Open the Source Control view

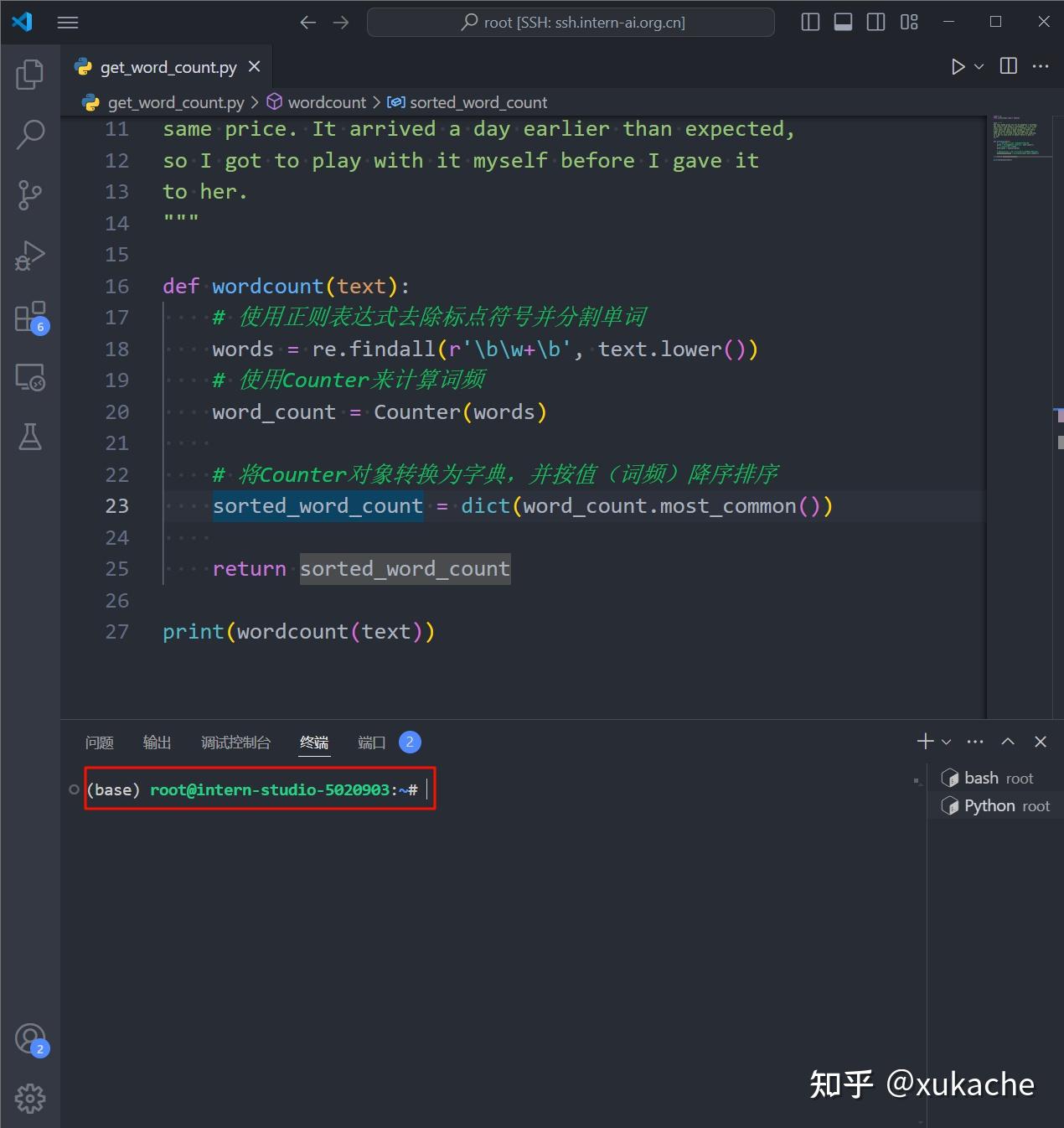tap(30, 195)
